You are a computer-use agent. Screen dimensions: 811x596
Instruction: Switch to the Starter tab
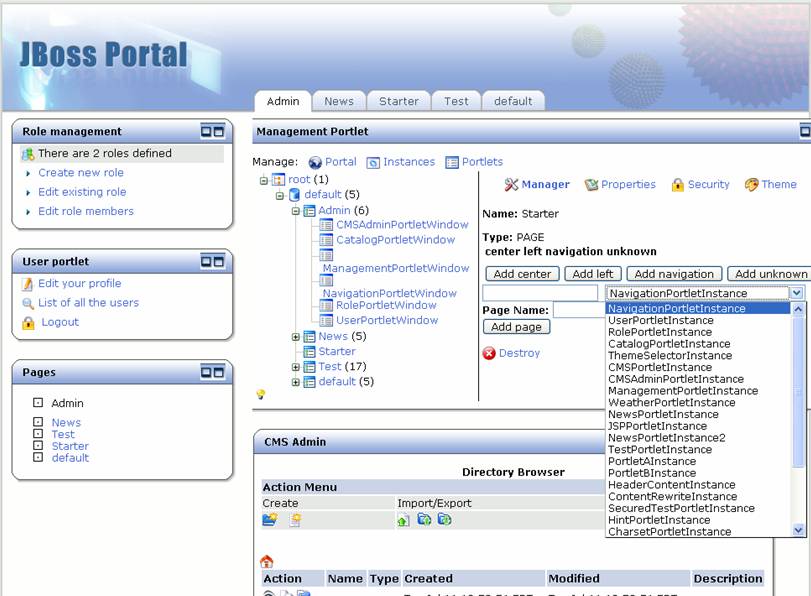pyautogui.click(x=399, y=101)
